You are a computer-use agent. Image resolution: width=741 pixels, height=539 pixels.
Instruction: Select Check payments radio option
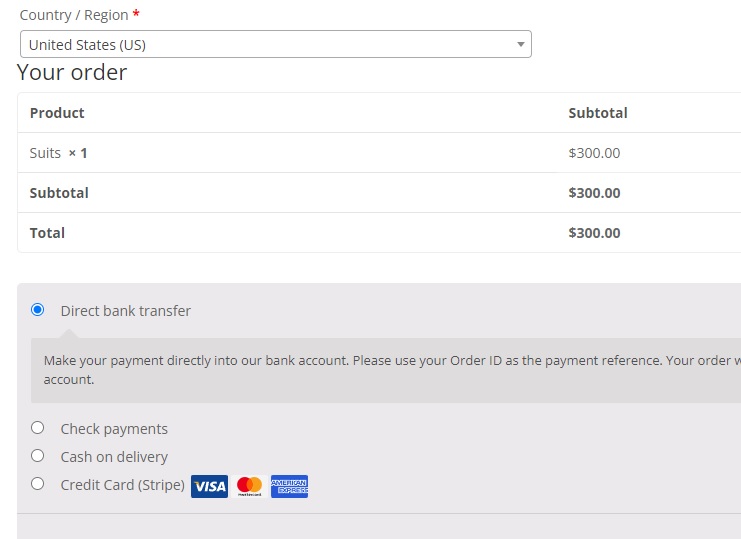coord(37,428)
